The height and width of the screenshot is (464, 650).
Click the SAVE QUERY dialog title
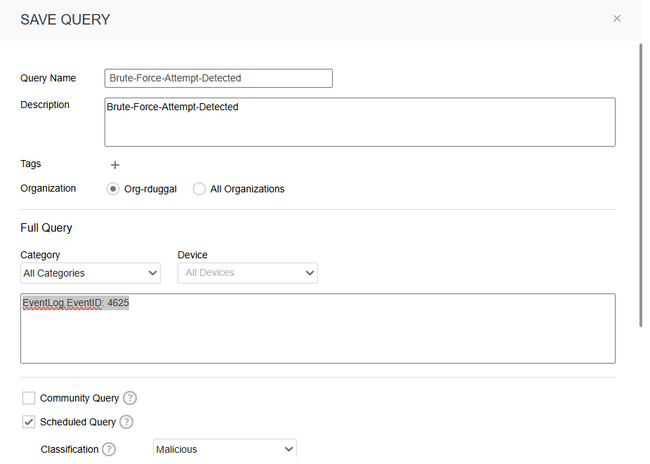point(65,20)
